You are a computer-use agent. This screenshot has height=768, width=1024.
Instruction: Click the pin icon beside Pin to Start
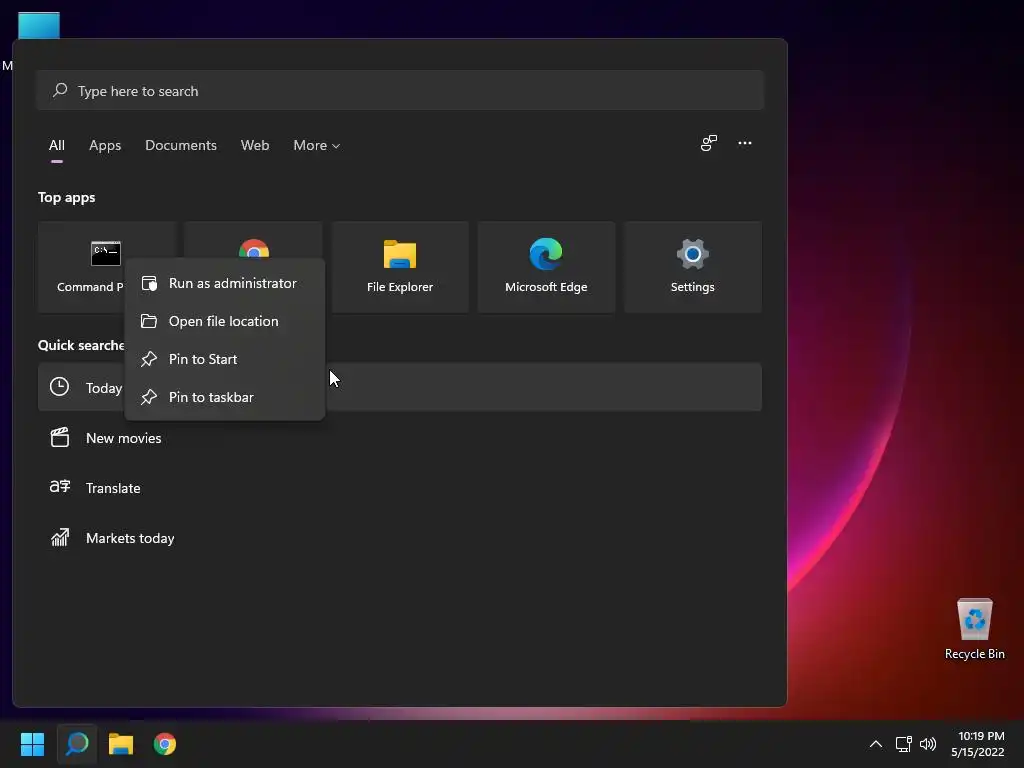click(149, 359)
